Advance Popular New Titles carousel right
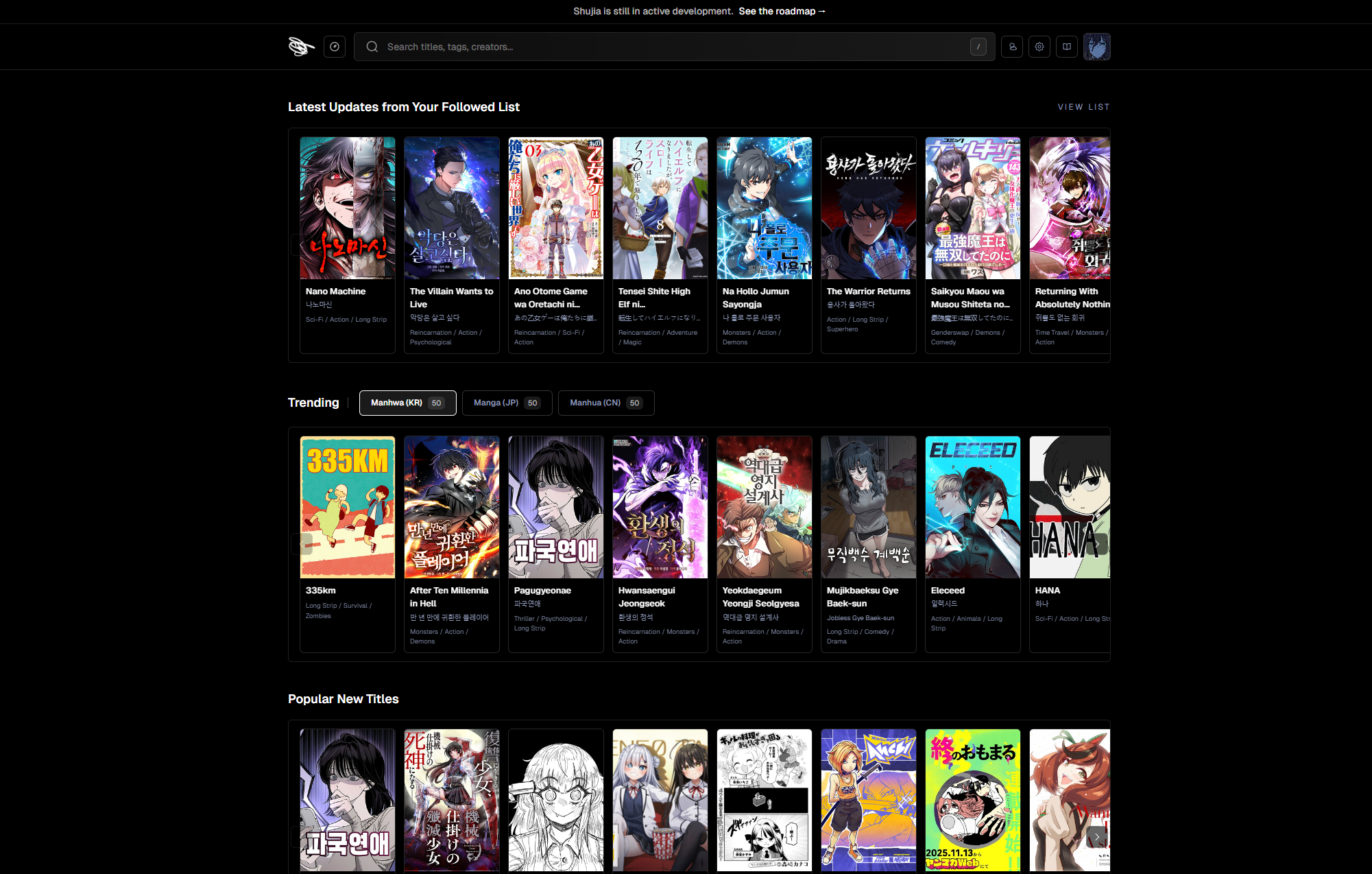 1097,837
